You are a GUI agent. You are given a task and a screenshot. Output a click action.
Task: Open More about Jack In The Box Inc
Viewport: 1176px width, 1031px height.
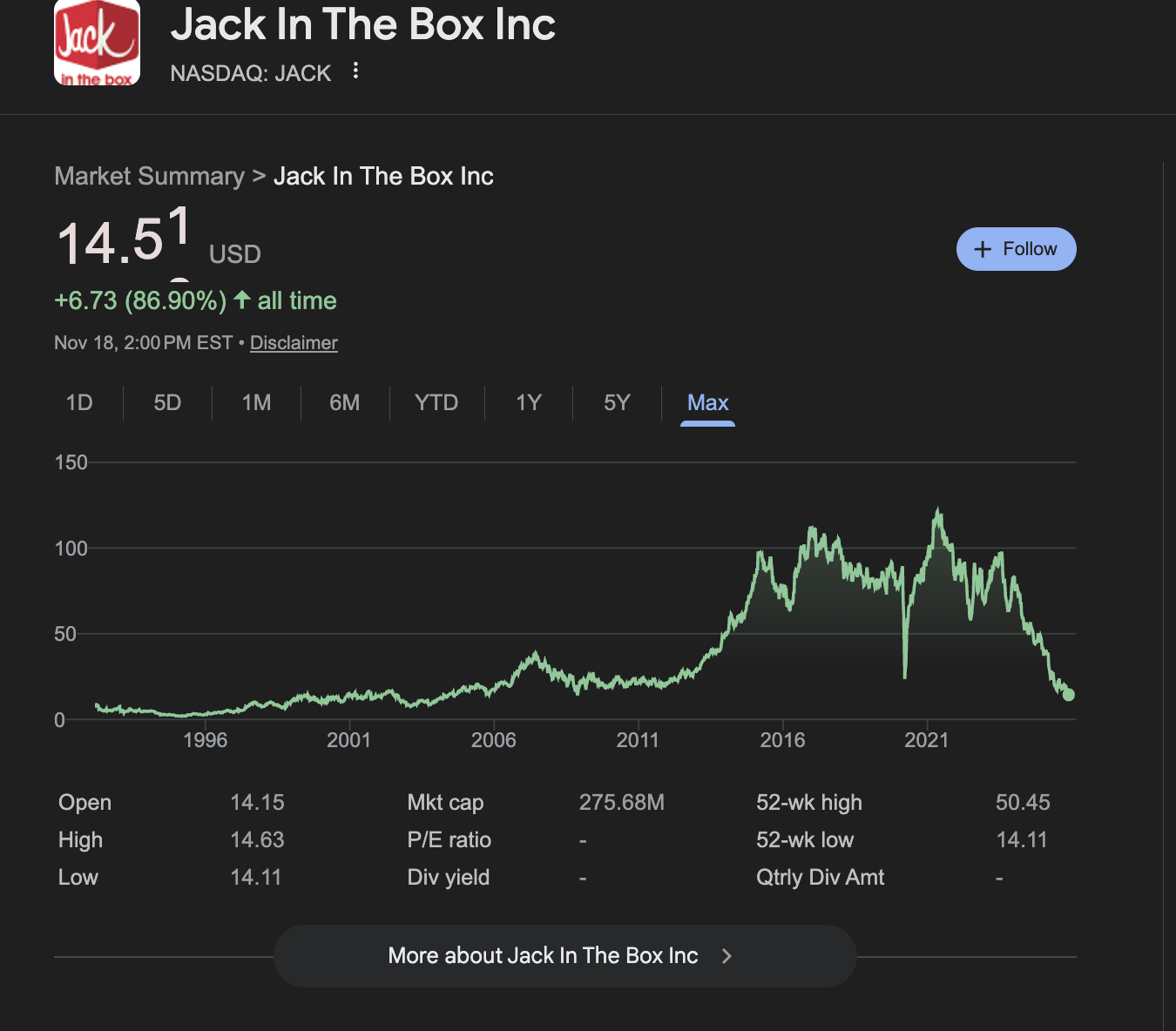[564, 956]
